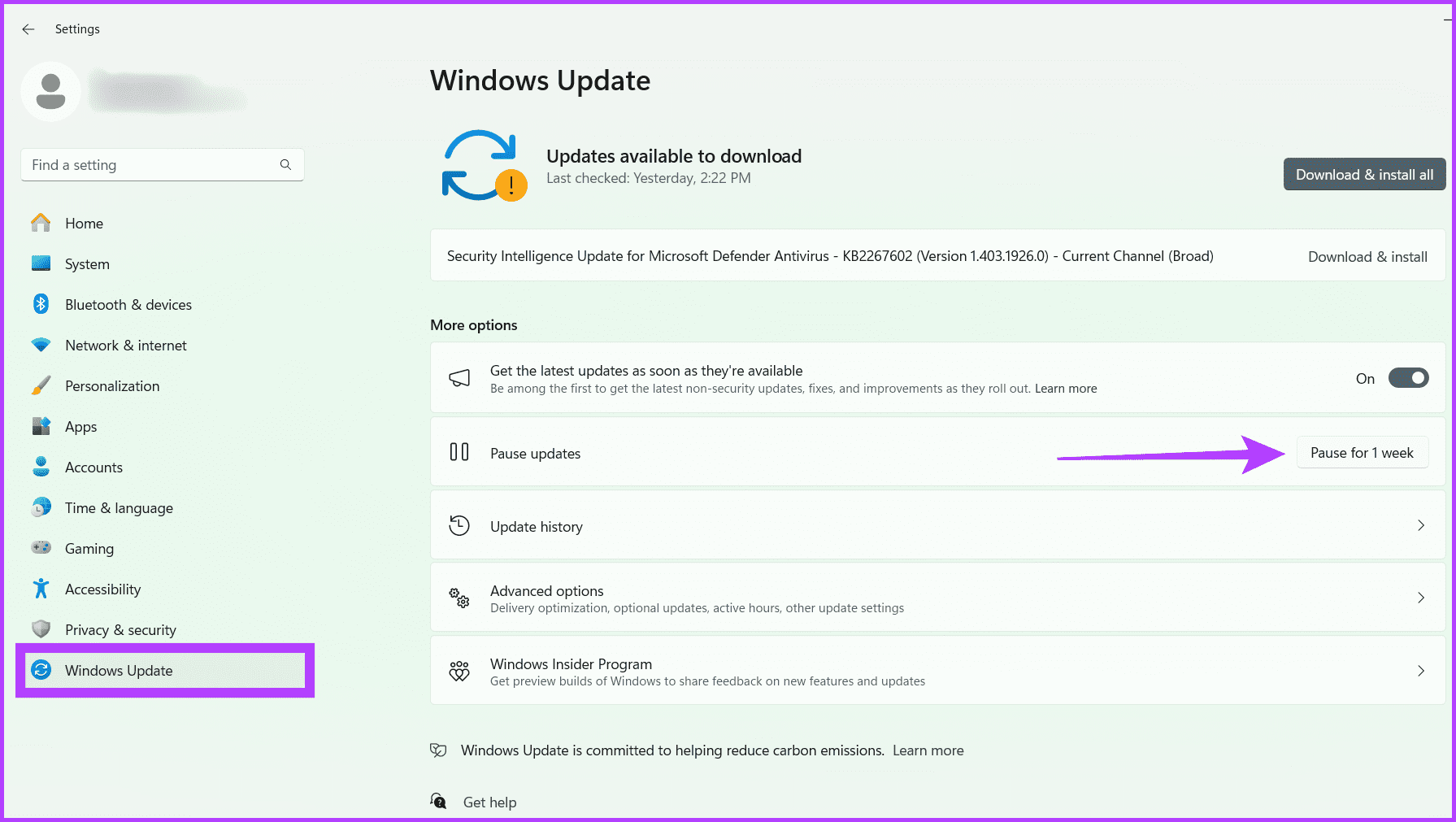The image size is (1456, 822).
Task: Select the Accessibility icon
Action: pos(41,589)
